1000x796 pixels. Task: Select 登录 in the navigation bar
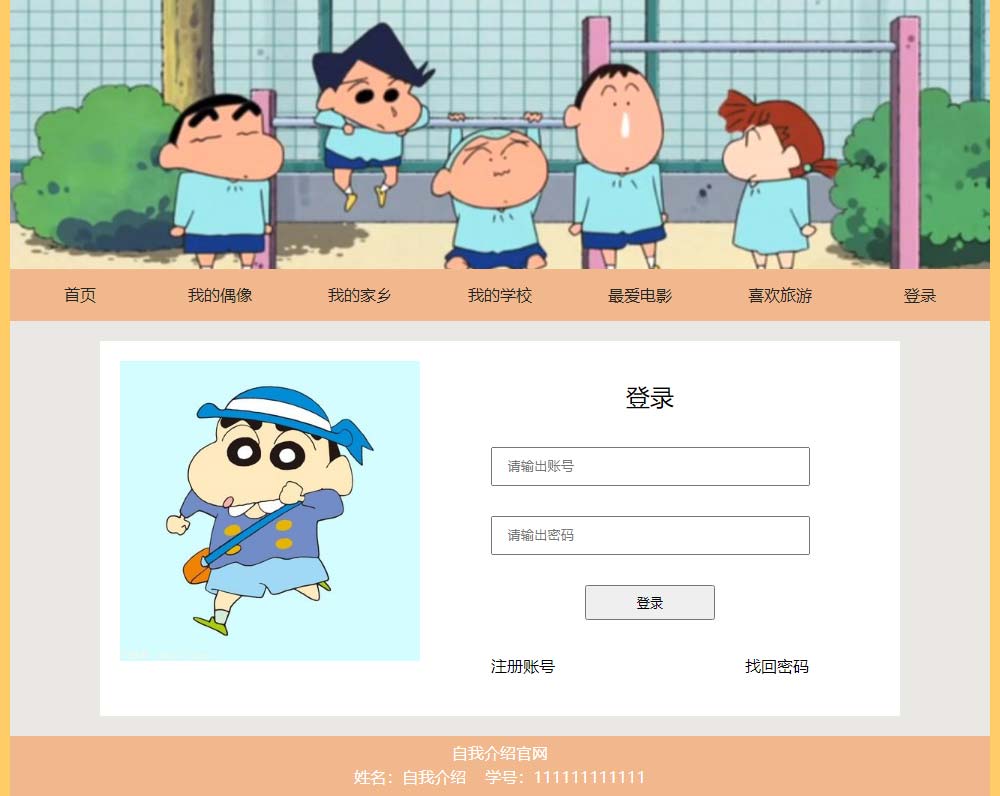[x=920, y=295]
